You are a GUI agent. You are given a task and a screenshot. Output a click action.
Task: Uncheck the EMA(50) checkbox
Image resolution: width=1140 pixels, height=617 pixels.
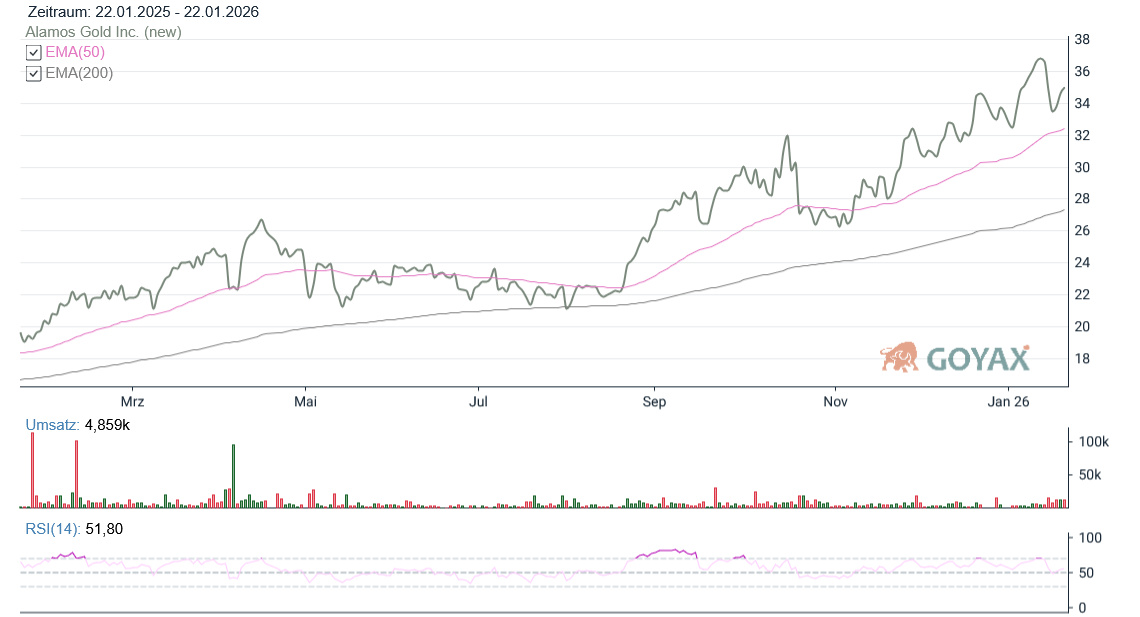(x=34, y=53)
